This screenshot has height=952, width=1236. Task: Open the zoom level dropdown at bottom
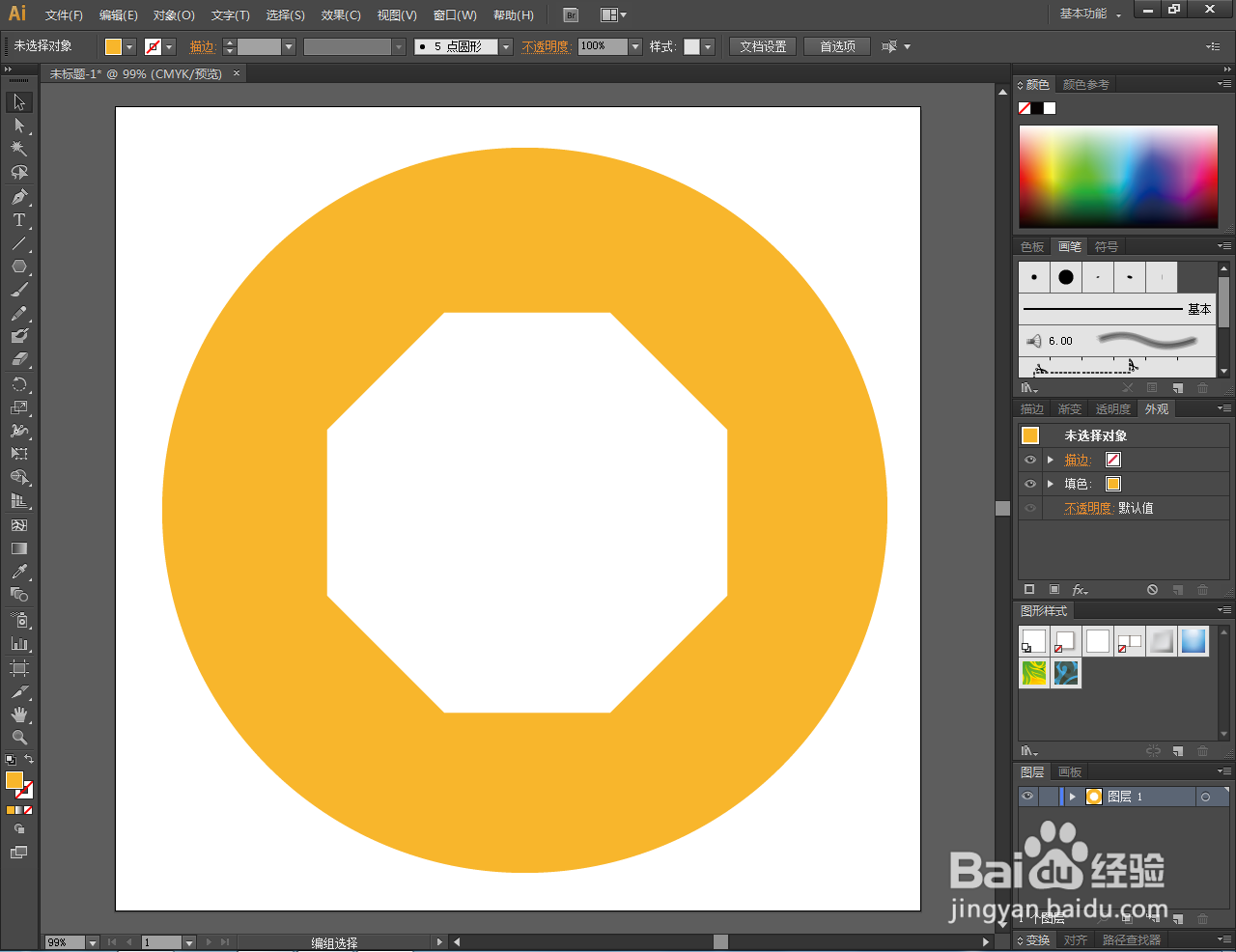point(93,942)
